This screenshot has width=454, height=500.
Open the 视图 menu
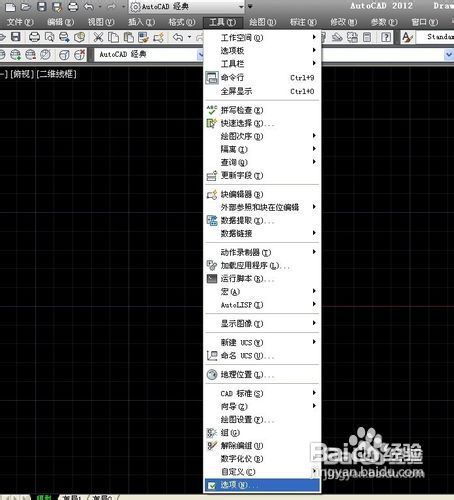(x=101, y=22)
